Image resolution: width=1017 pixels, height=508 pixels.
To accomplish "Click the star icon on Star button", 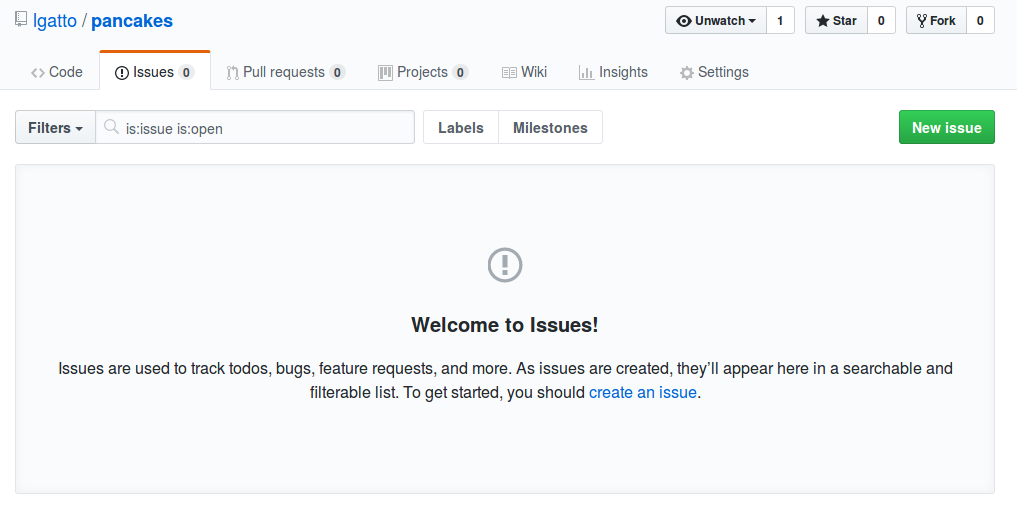I will coord(823,21).
